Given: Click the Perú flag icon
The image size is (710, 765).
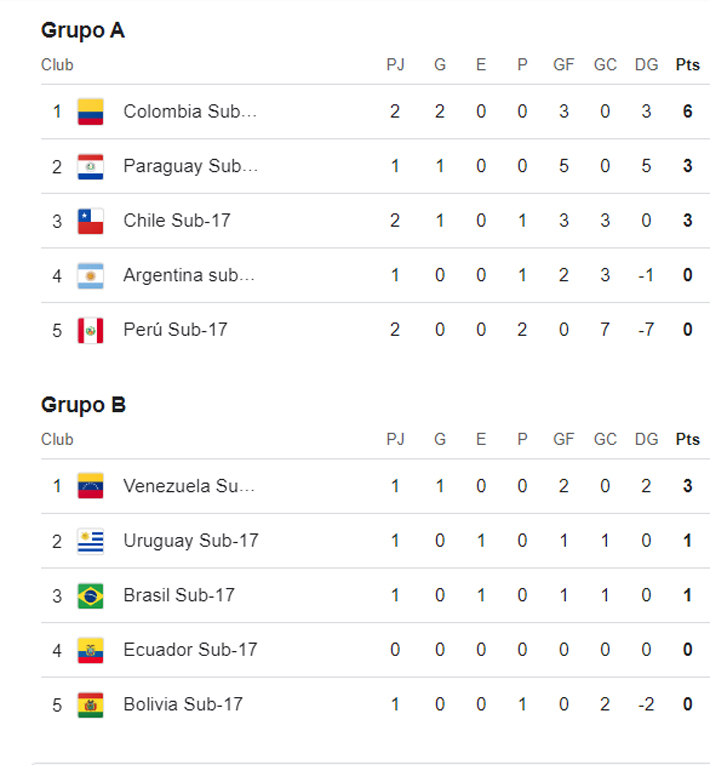Looking at the screenshot, I should point(91,329).
